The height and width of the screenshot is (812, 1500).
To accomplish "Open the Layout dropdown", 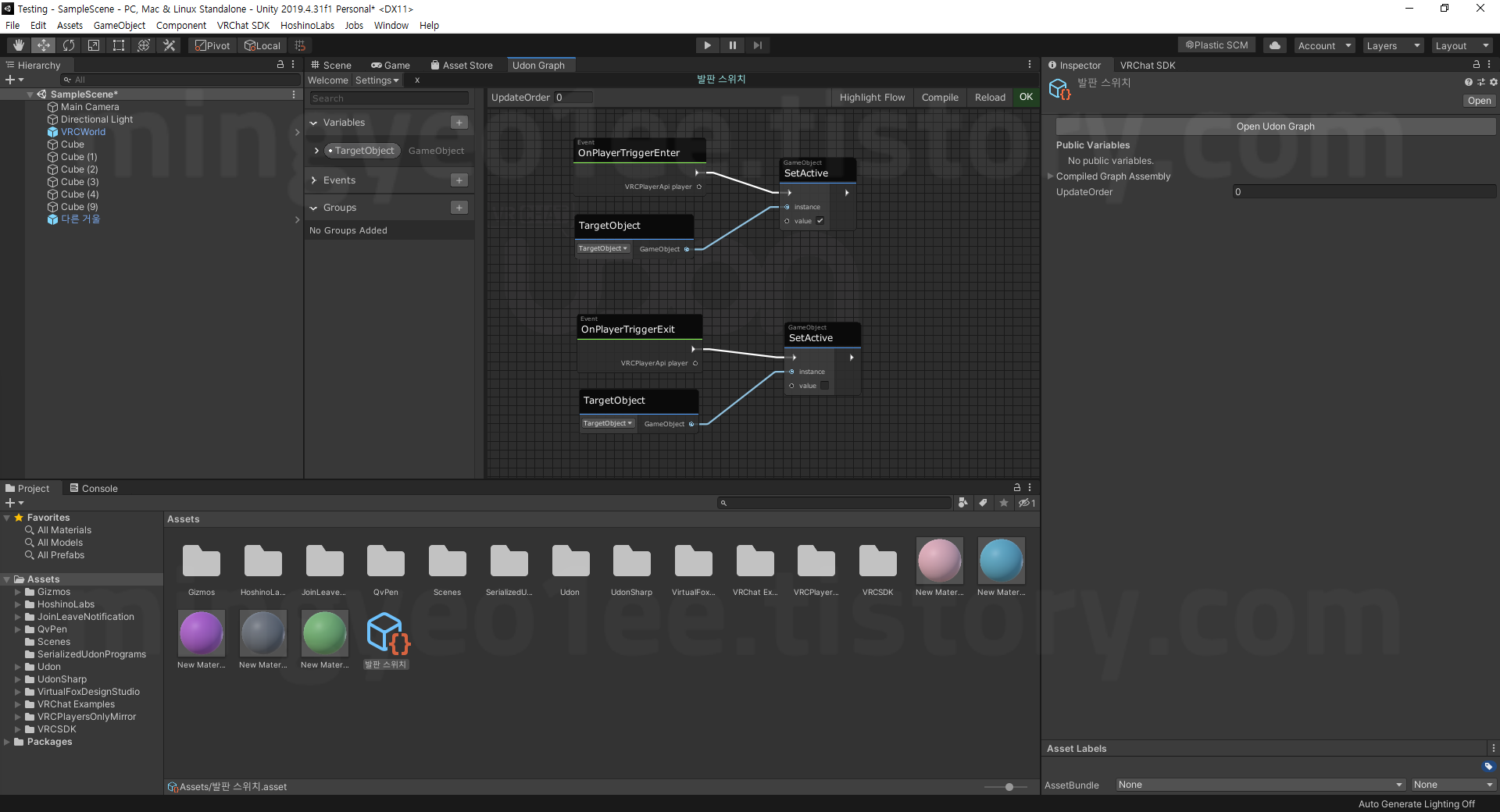I will click(x=1462, y=45).
